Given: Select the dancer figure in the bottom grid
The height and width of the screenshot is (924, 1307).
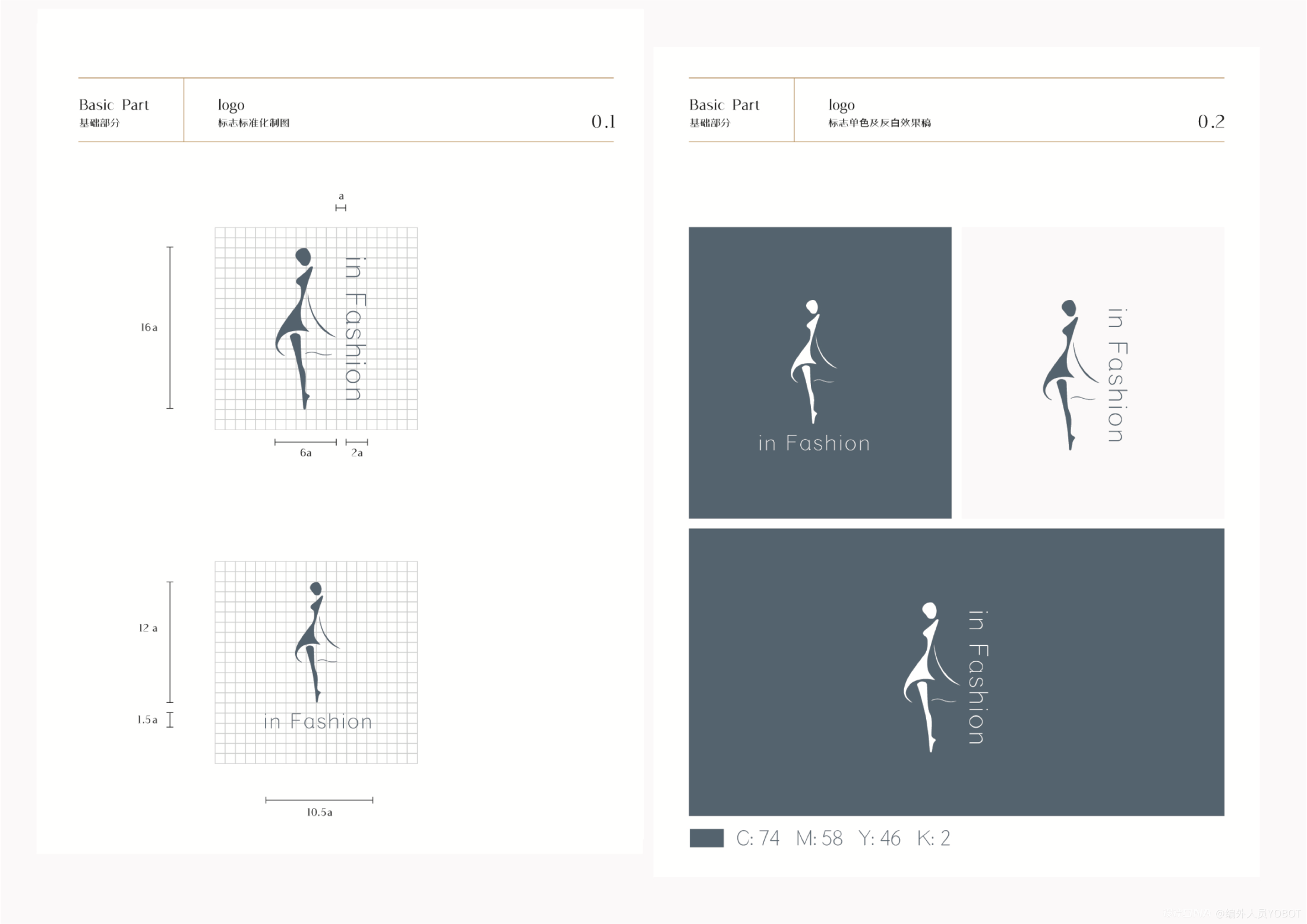Looking at the screenshot, I should (317, 642).
